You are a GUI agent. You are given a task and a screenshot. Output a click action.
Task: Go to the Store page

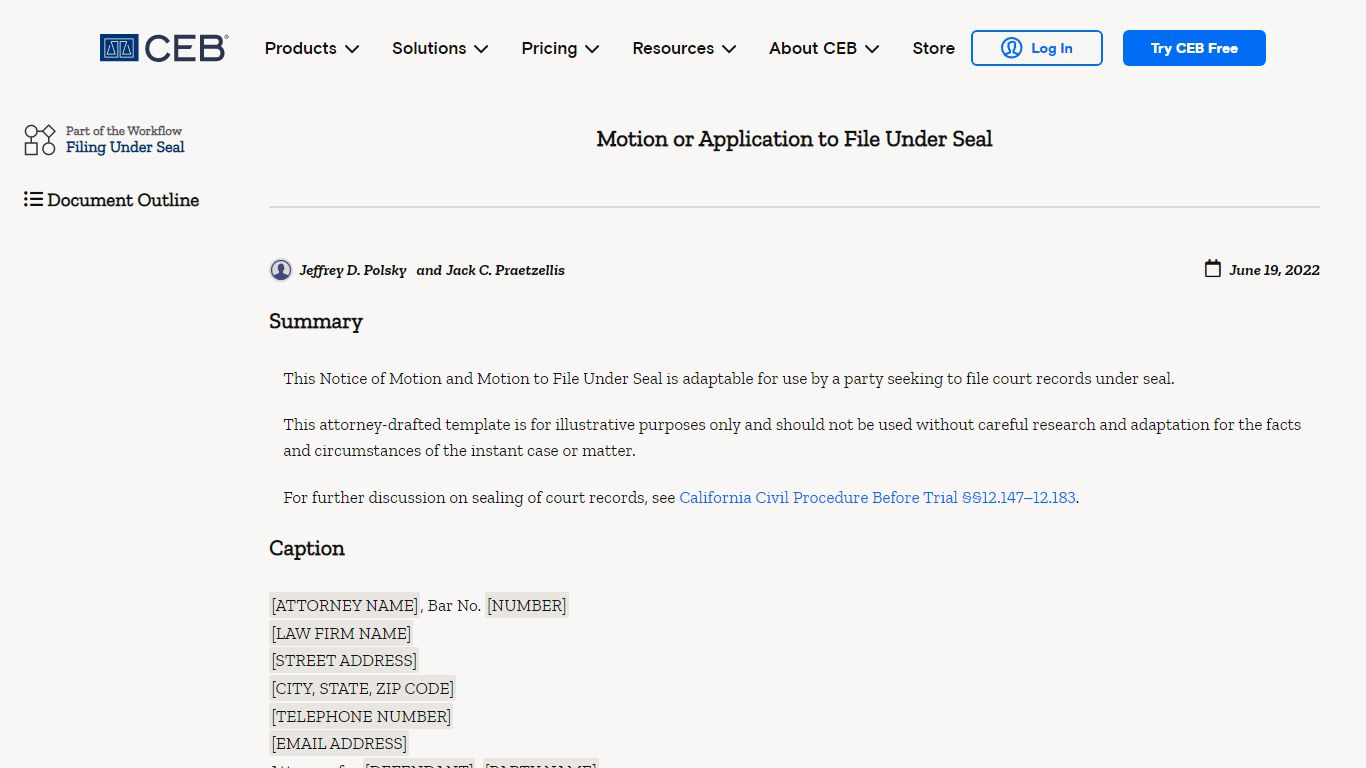coord(933,48)
